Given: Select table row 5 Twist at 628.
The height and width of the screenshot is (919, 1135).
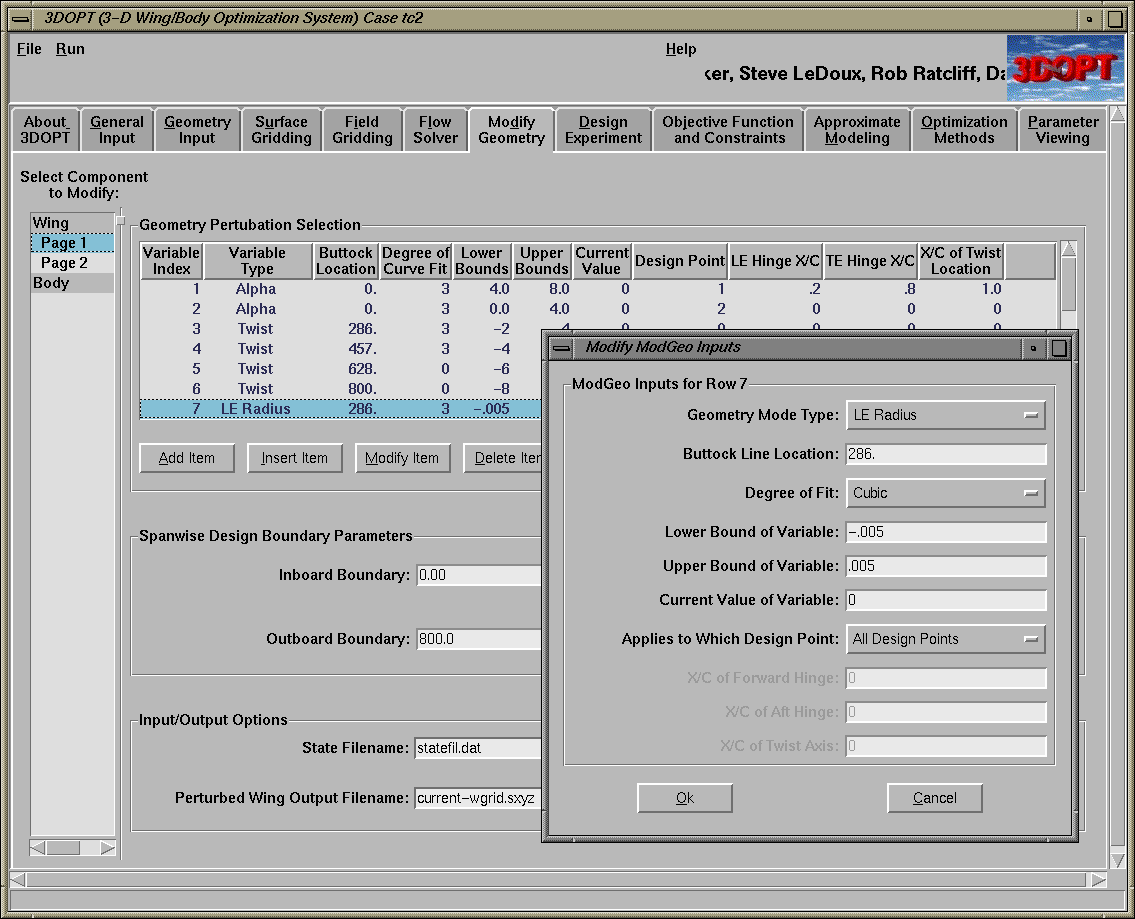Looking at the screenshot, I should tap(340, 369).
